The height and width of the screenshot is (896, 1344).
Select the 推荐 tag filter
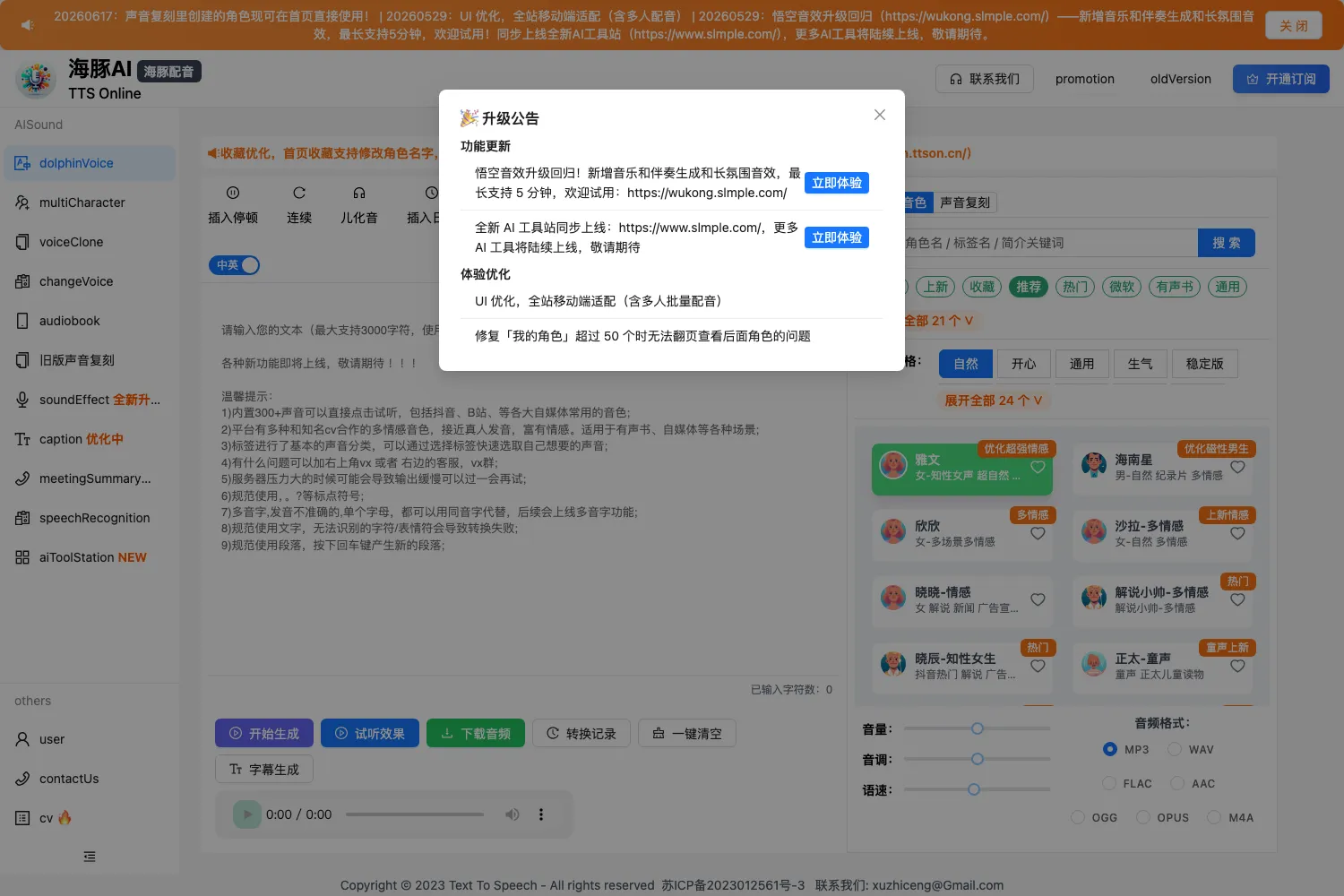click(1029, 287)
